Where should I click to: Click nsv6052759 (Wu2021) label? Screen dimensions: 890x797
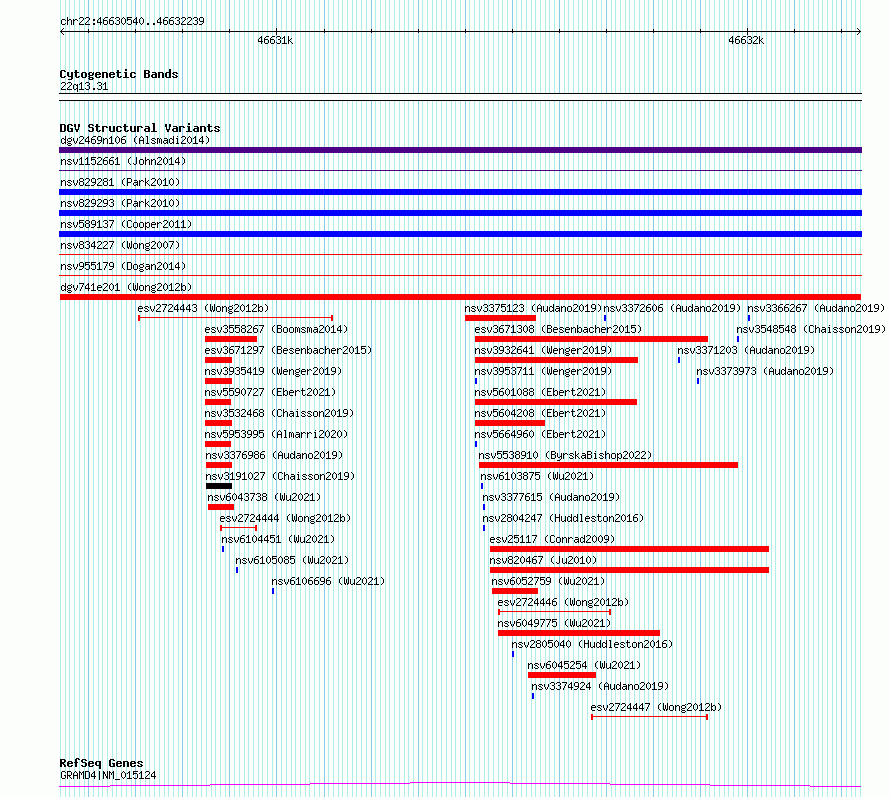[x=548, y=581]
